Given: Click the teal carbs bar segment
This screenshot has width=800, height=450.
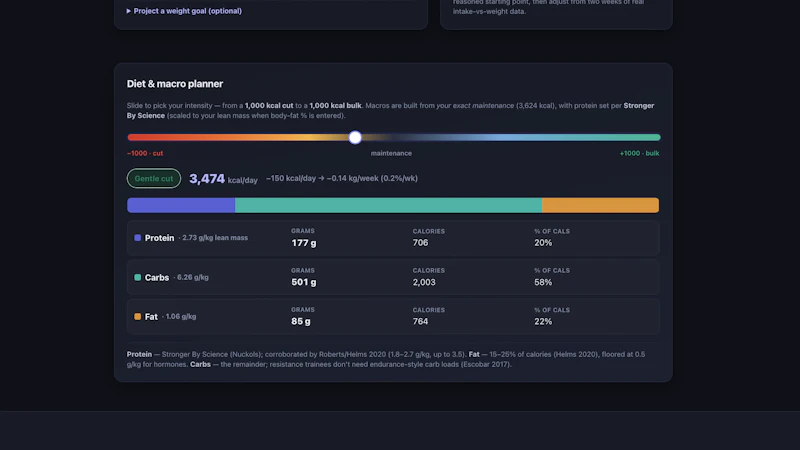Looking at the screenshot, I should click(388, 205).
